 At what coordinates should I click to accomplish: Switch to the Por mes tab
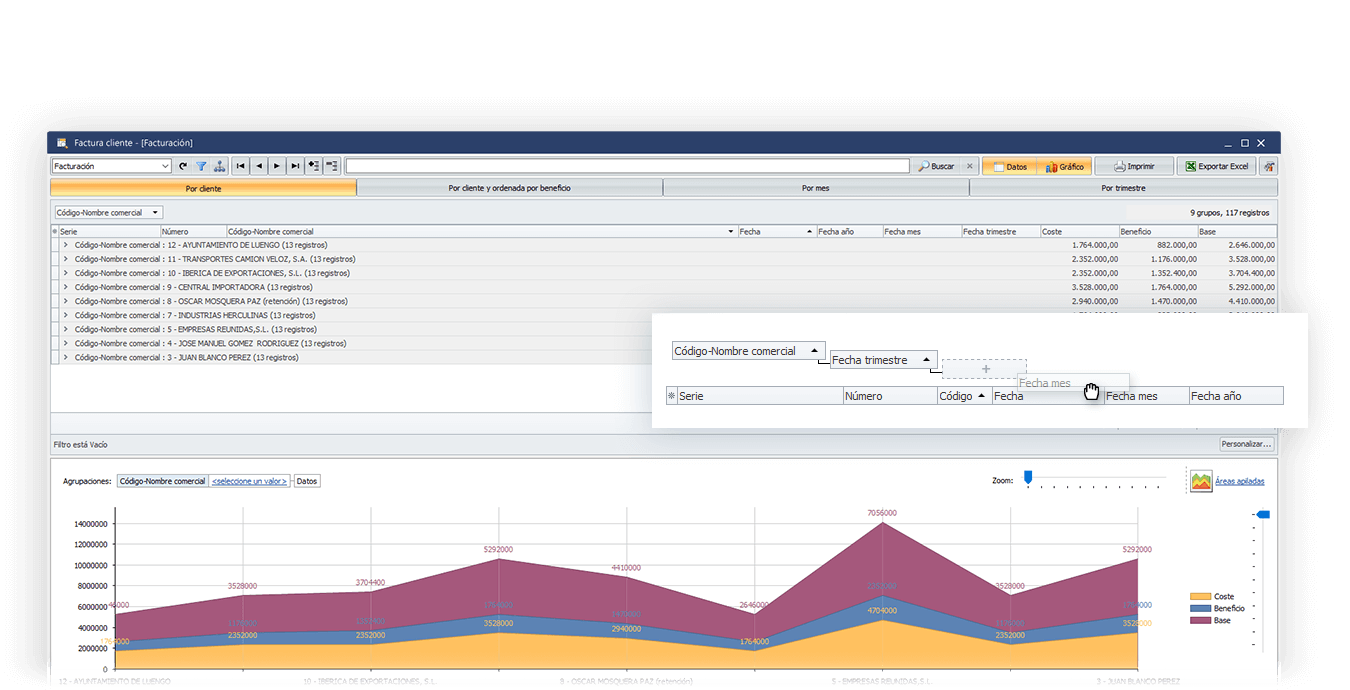click(815, 188)
